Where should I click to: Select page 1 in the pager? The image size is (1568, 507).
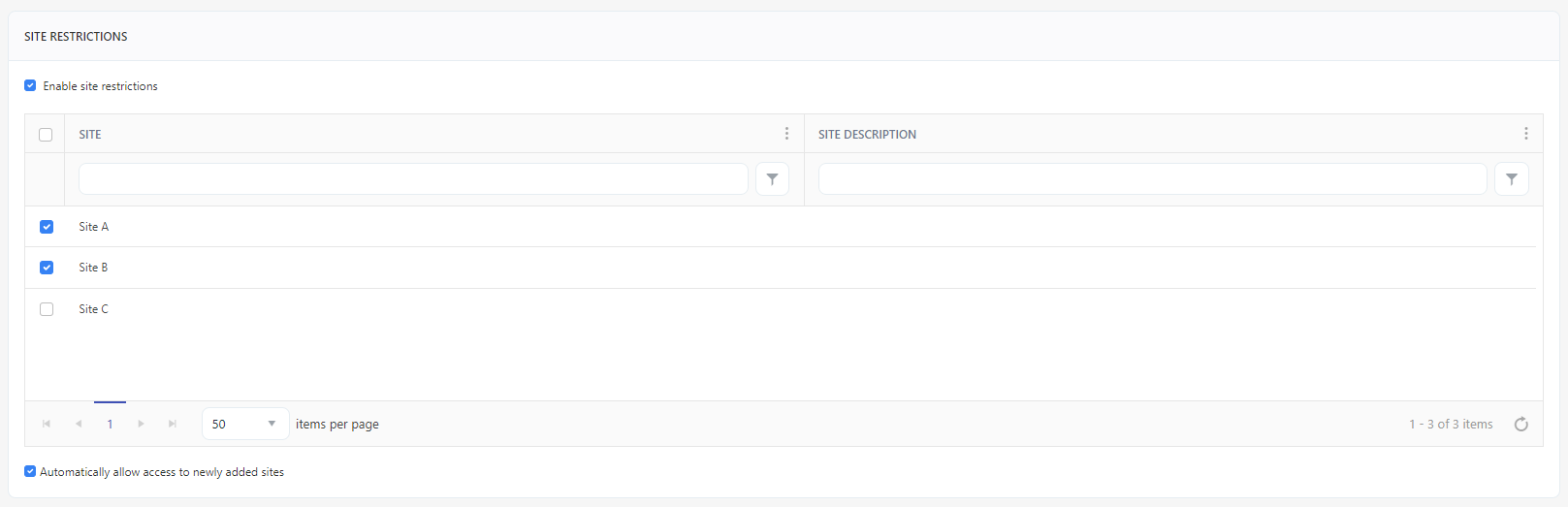110,424
